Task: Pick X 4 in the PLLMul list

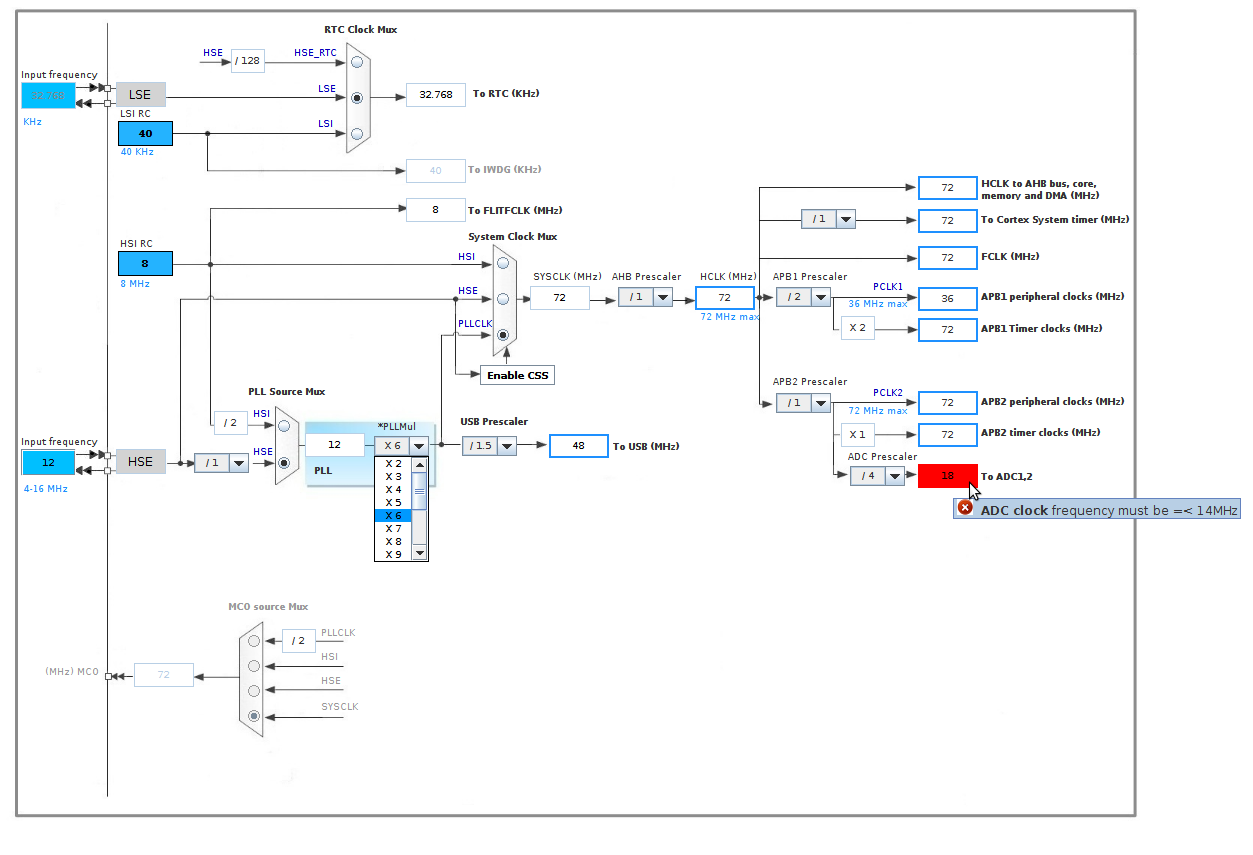Action: tap(394, 490)
